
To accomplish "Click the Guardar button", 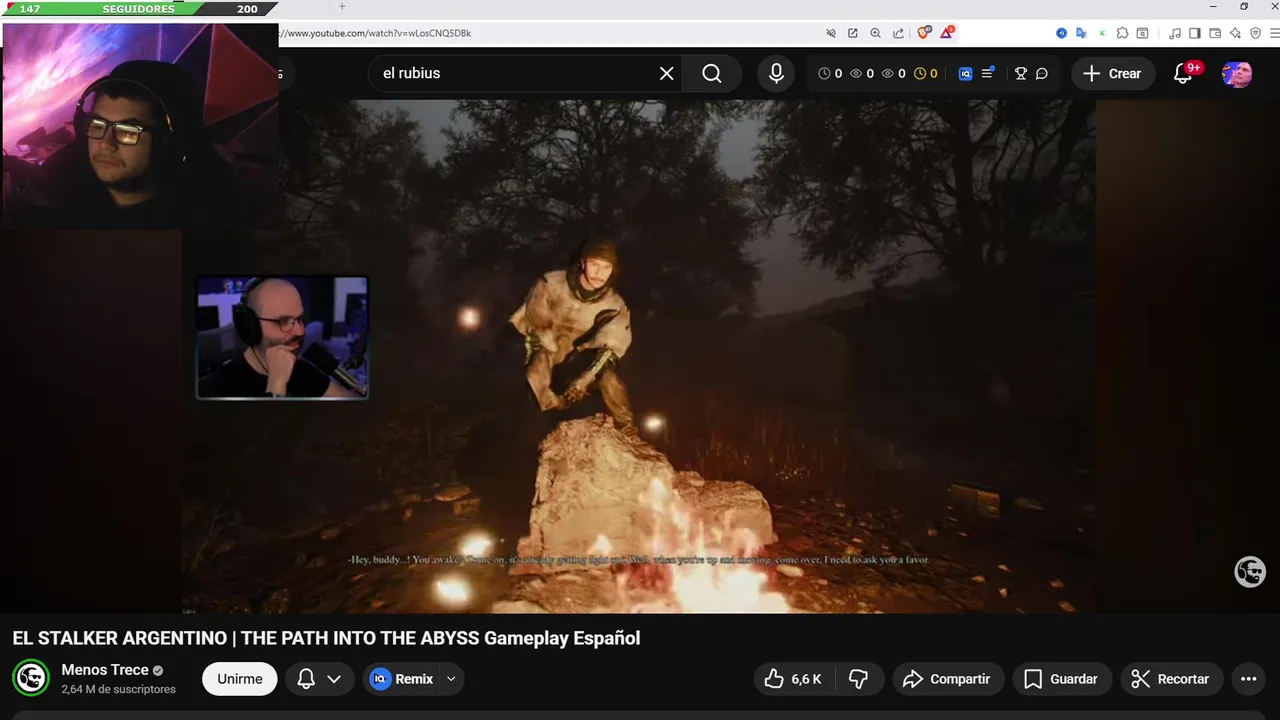I will (1062, 679).
